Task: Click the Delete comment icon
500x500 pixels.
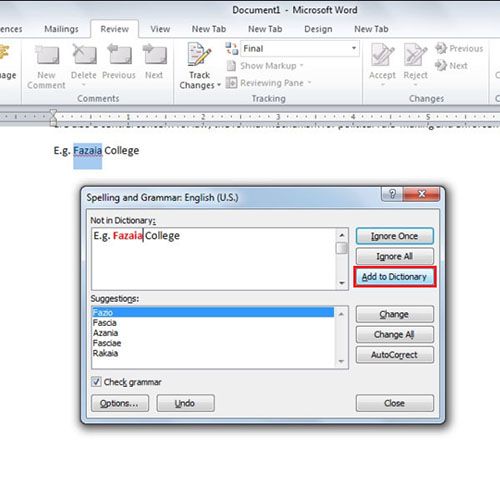Action: (84, 54)
